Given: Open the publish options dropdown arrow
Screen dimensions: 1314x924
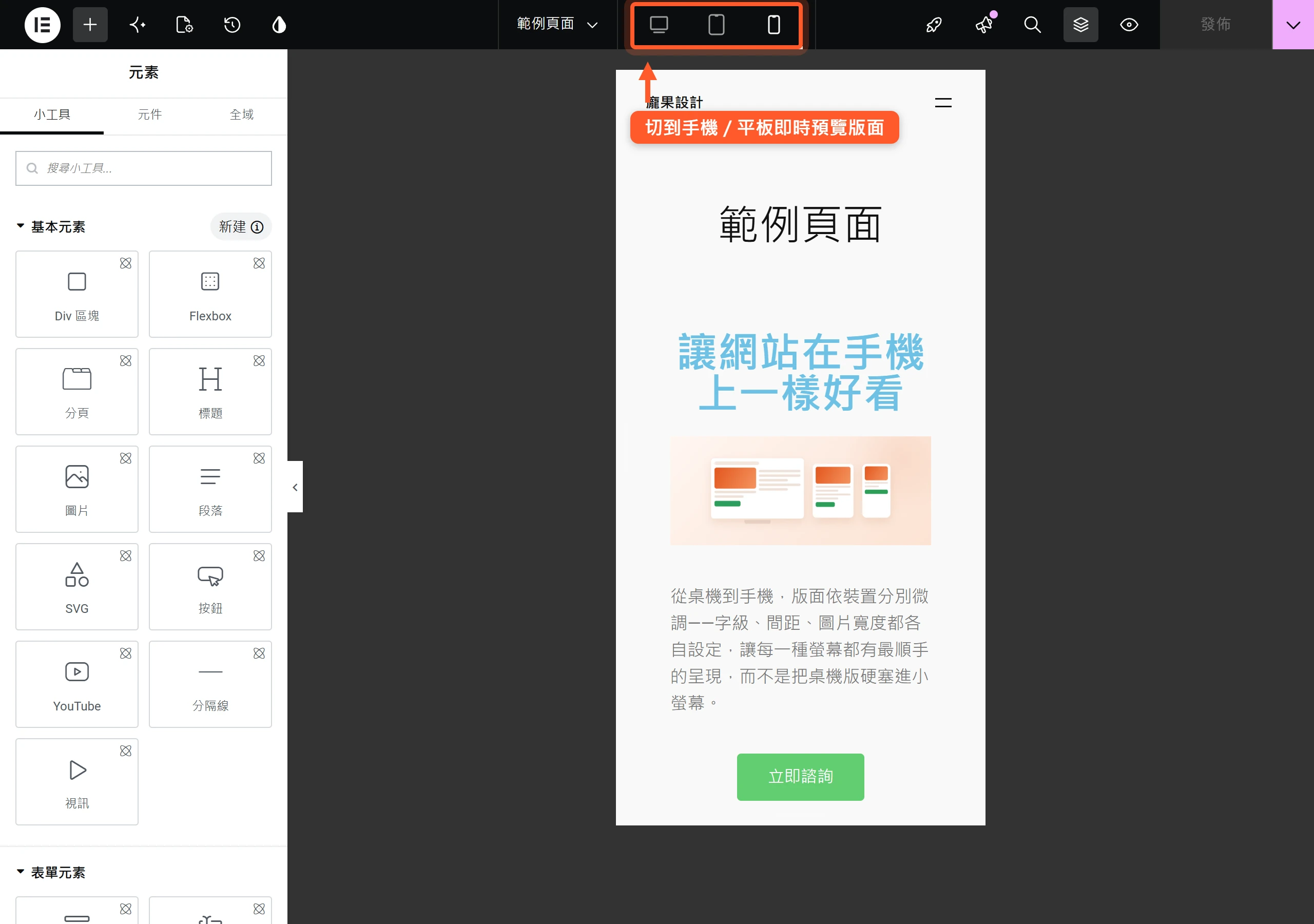Looking at the screenshot, I should tap(1293, 25).
